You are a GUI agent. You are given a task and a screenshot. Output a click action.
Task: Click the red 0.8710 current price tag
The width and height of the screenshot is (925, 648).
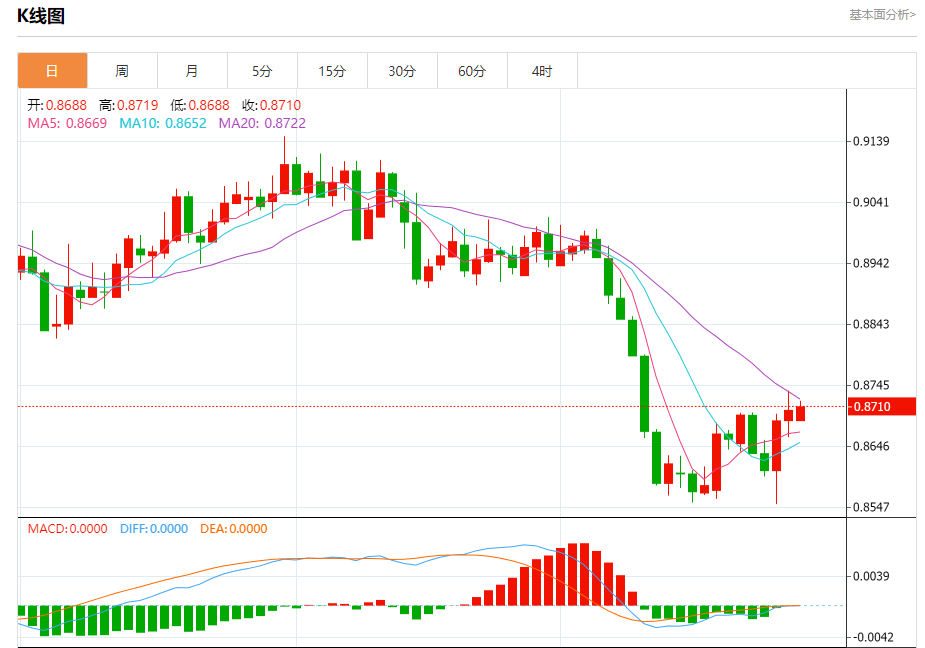pyautogui.click(x=881, y=407)
